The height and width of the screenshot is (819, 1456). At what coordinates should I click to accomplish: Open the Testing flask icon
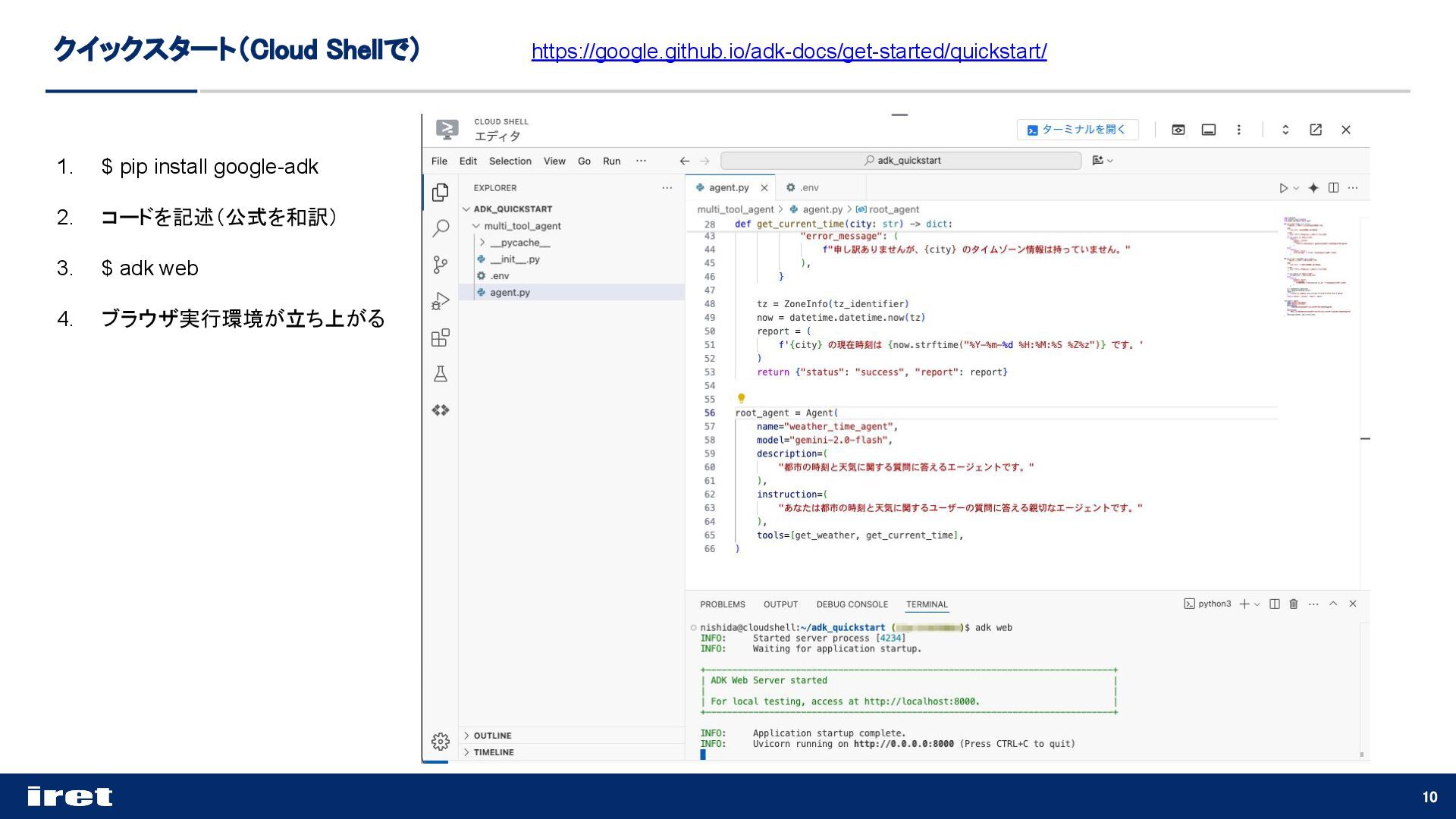tap(441, 374)
